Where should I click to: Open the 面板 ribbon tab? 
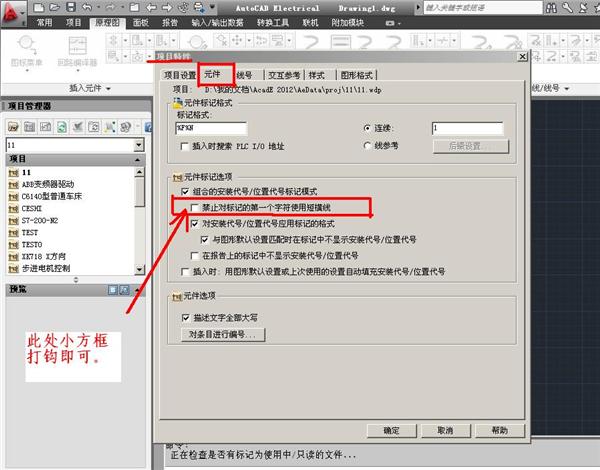pos(141,23)
